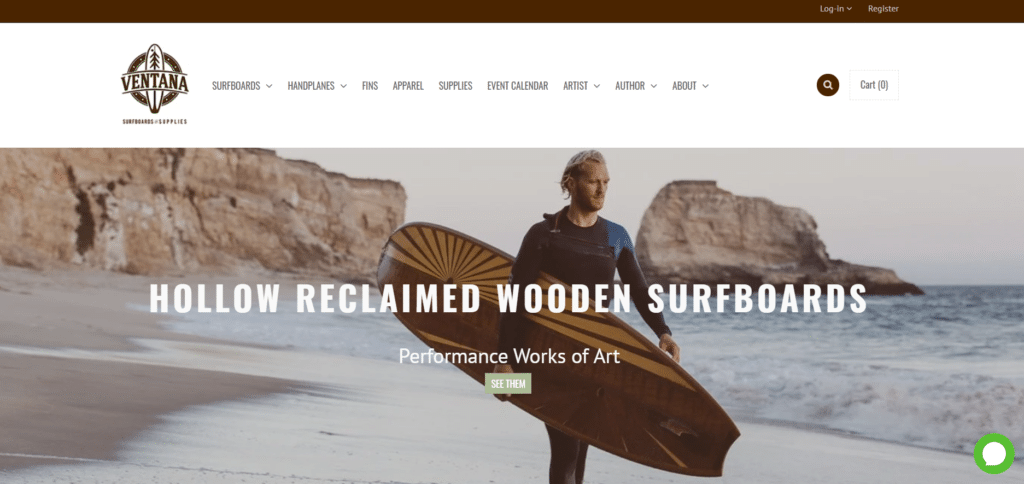Click the Performance Works of Art subtitle
This screenshot has width=1024, height=484.
point(509,356)
